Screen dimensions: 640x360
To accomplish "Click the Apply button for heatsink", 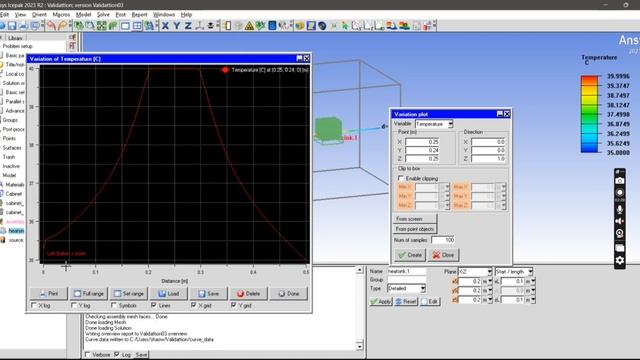I will click(x=380, y=301).
